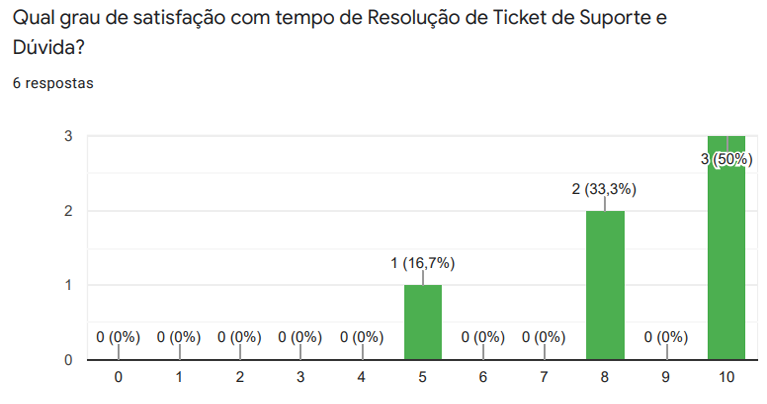Click the x-axis label 3
The width and height of the screenshot is (767, 404).
tap(301, 378)
